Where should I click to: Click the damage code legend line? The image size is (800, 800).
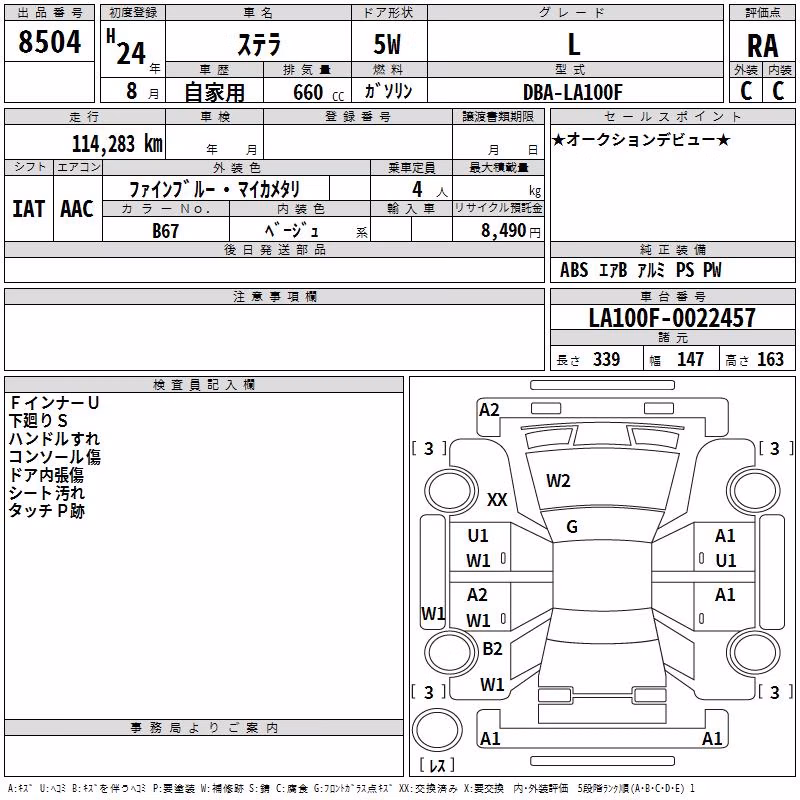[x=352, y=788]
